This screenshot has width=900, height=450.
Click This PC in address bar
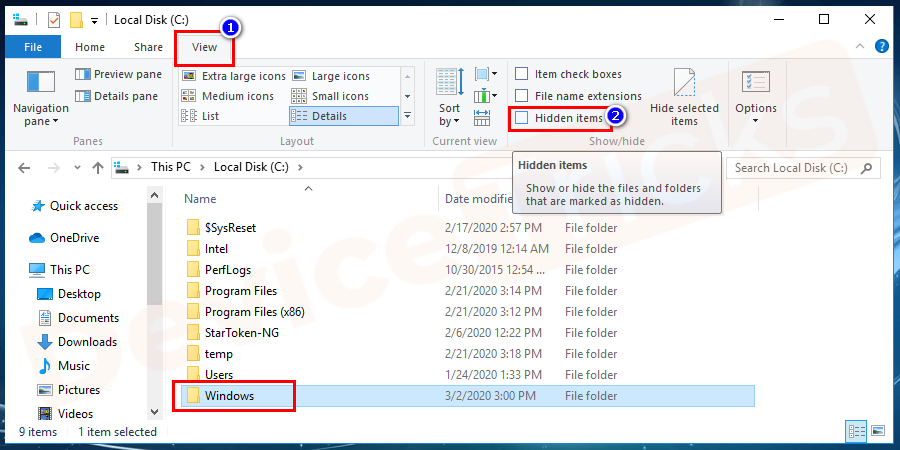pos(170,167)
